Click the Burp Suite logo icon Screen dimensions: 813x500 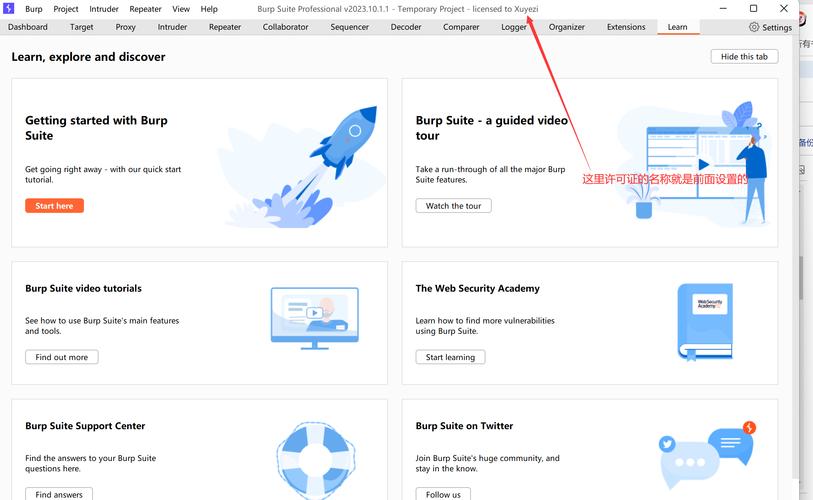[8, 8]
